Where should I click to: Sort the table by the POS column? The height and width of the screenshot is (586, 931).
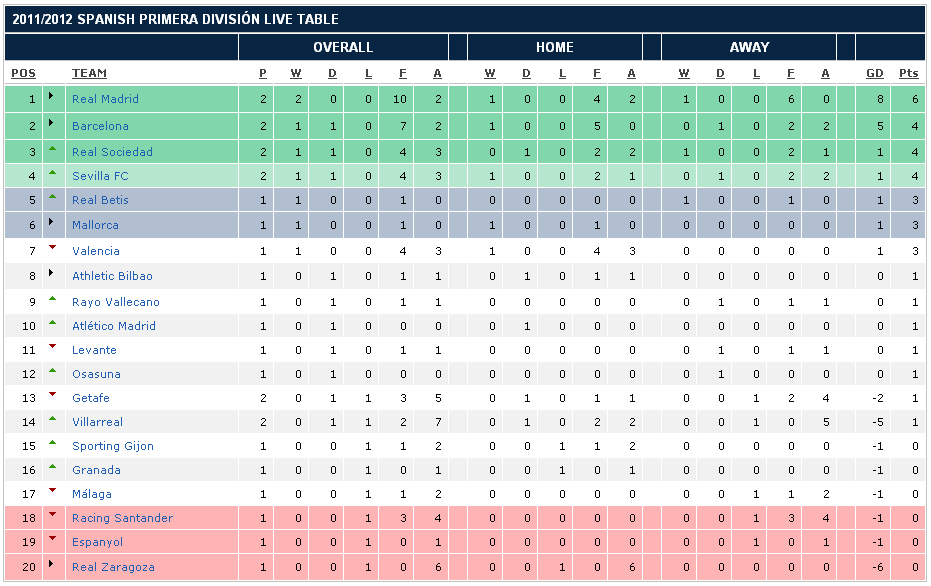pos(23,73)
